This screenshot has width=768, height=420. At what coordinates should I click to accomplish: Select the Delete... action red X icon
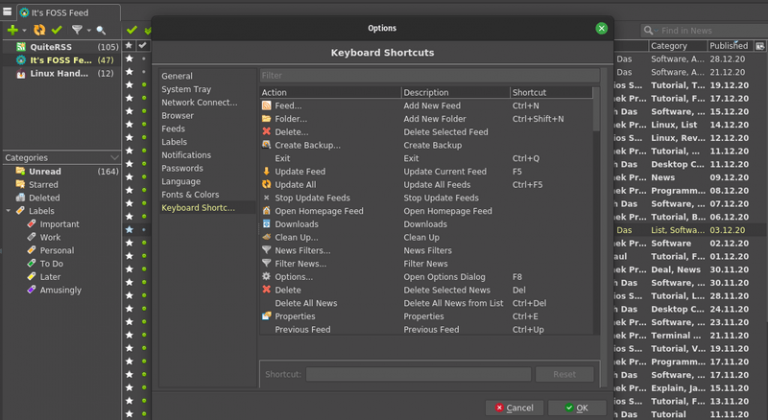[266, 132]
